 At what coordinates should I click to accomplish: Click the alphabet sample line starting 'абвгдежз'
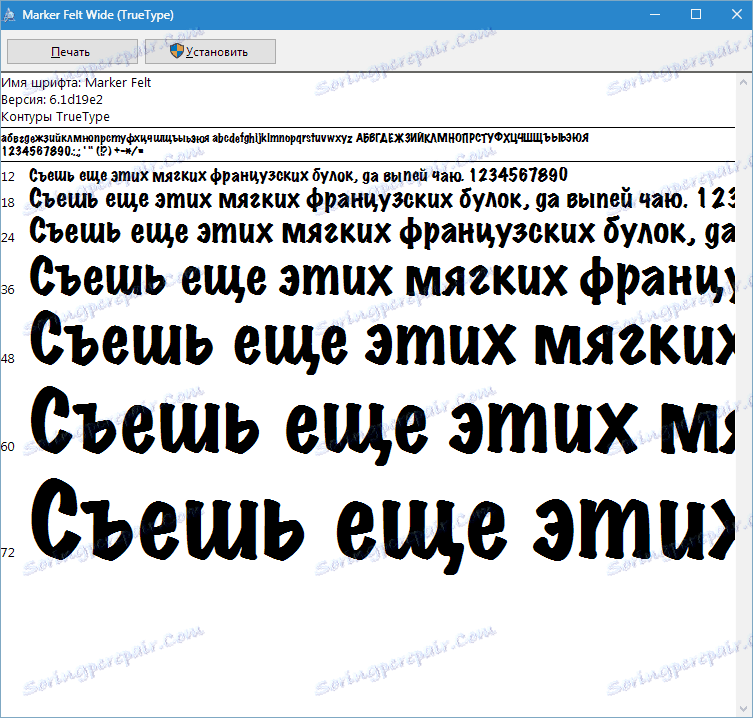[x=295, y=138]
